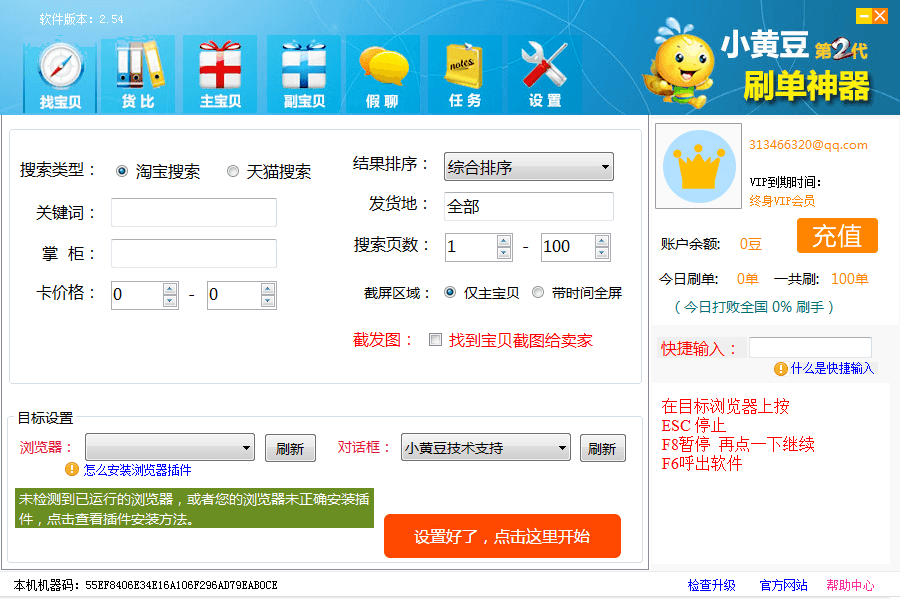Increase the maximum 卡价格 value
This screenshot has height=600, width=900.
click(268, 289)
